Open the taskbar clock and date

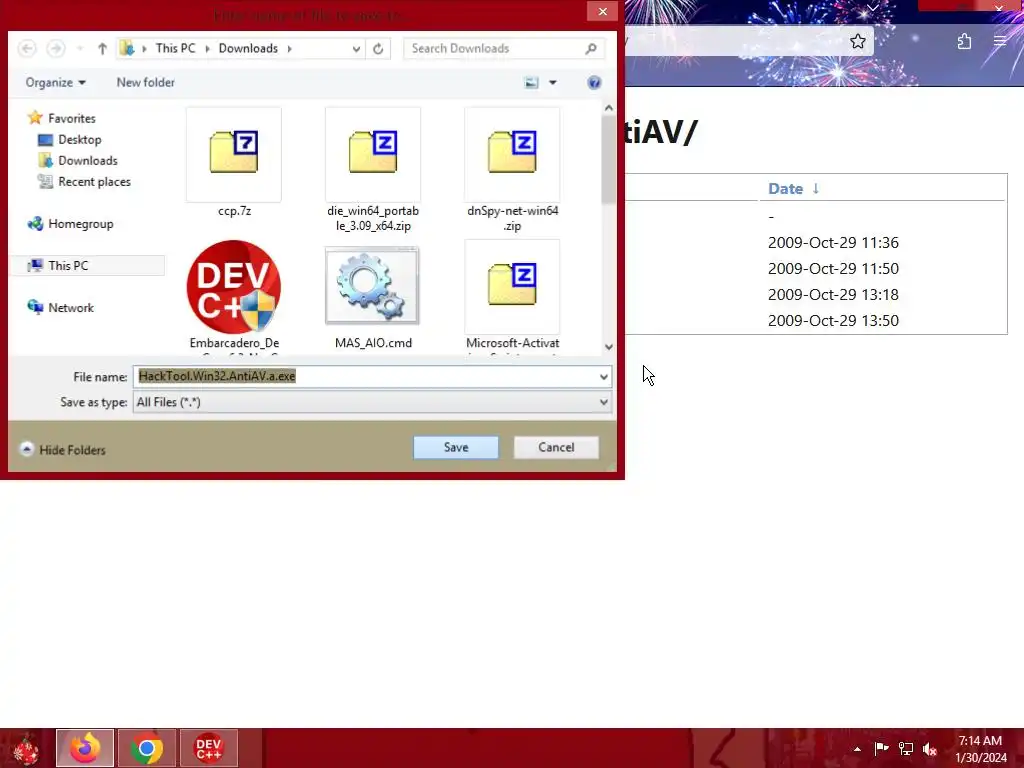click(x=981, y=749)
